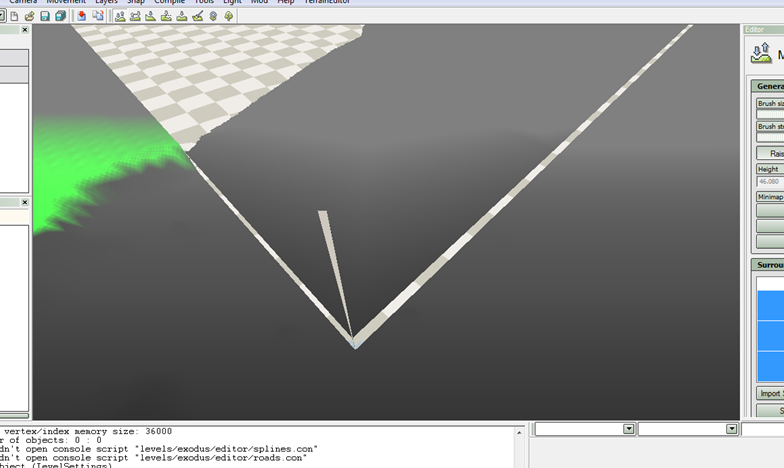Click the globe-shaped toolbar icon
This screenshot has width=784, height=468.
(214, 16)
